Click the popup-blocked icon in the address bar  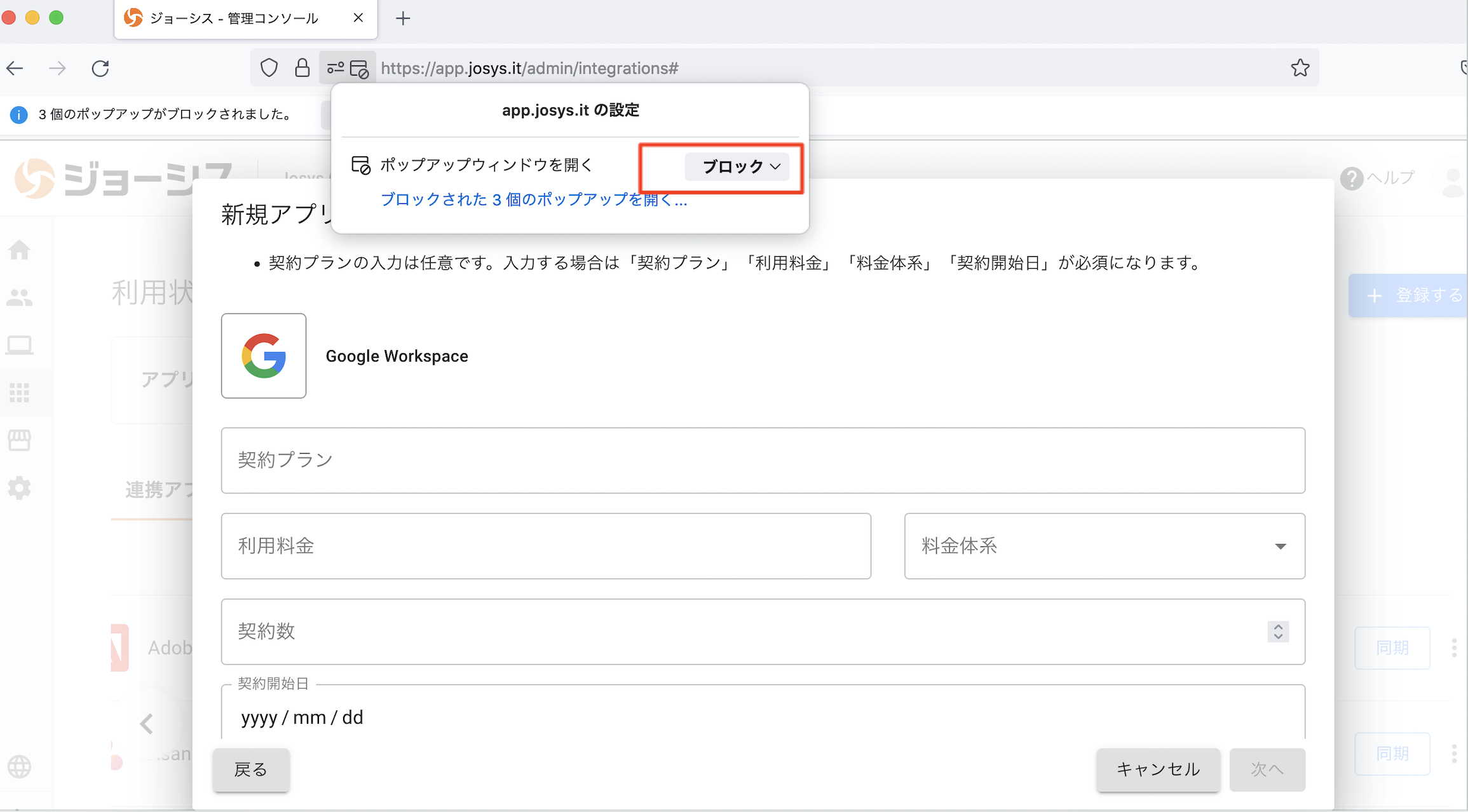point(360,69)
